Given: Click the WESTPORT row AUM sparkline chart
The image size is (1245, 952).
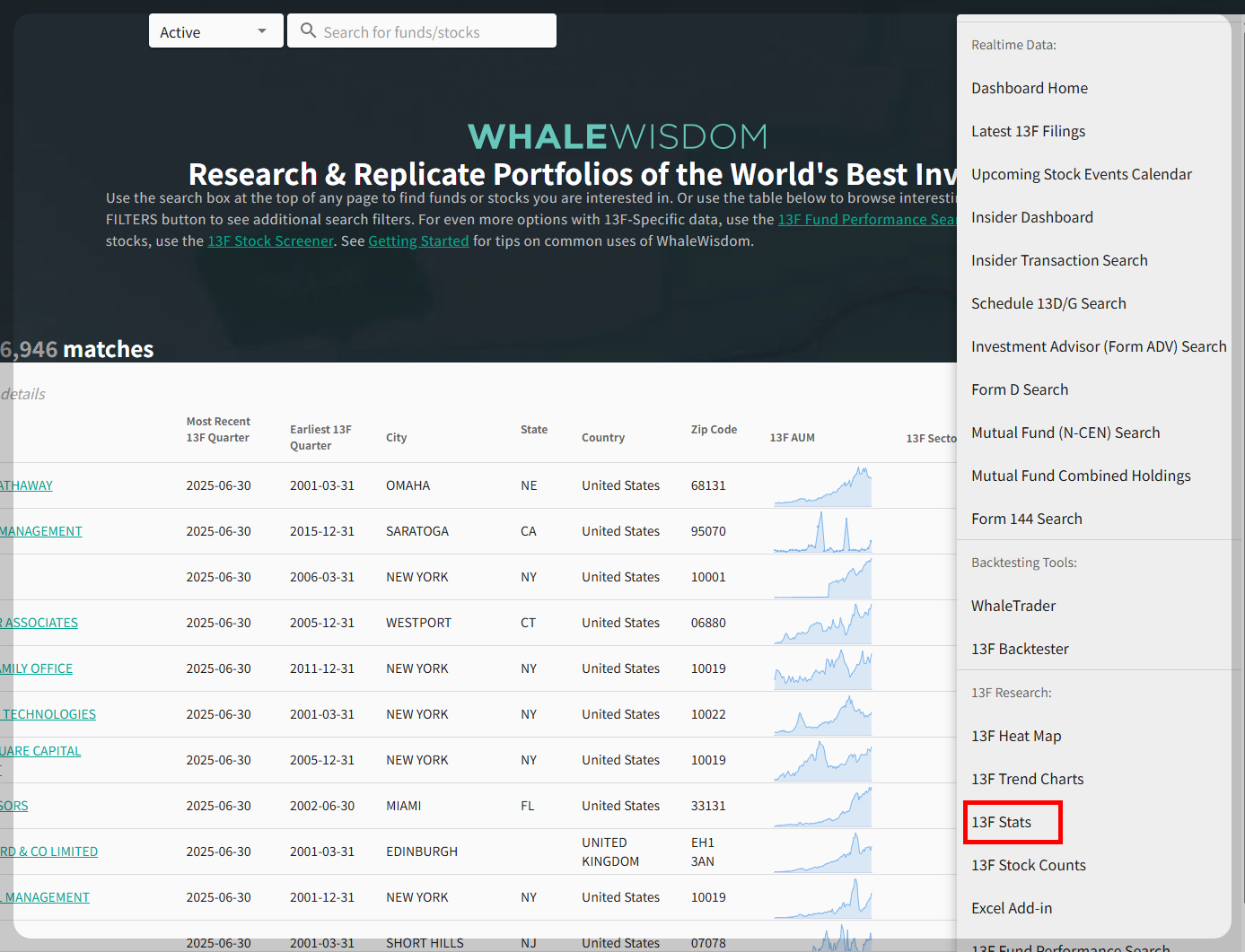Looking at the screenshot, I should [x=822, y=623].
